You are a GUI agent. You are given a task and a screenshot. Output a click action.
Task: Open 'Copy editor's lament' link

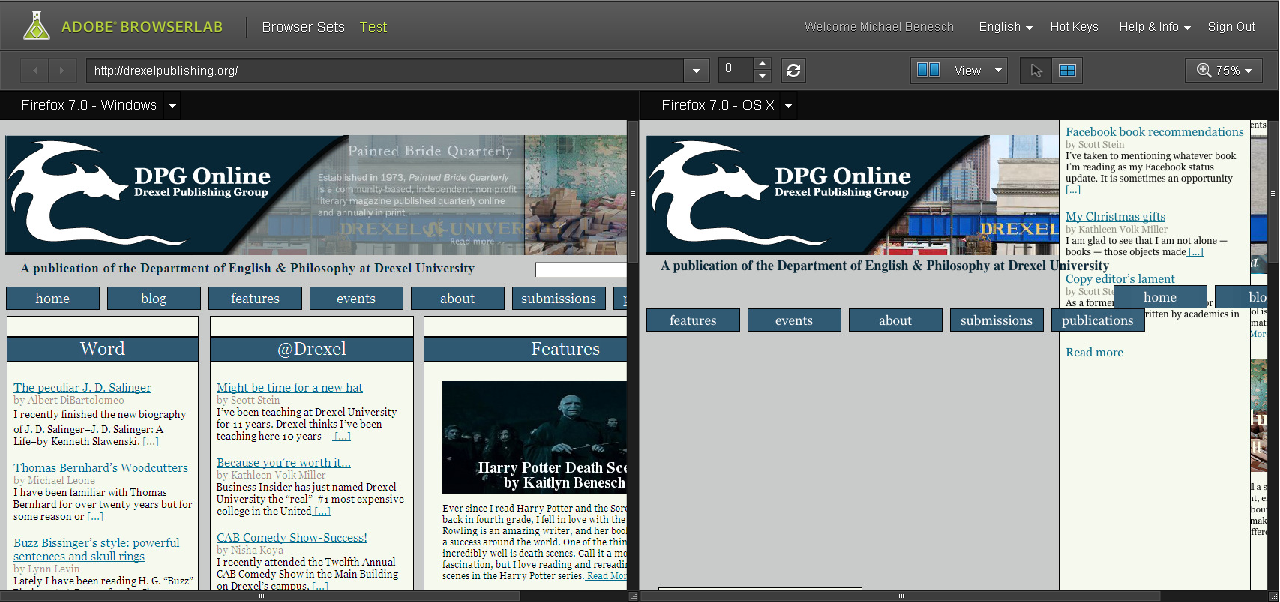1120,279
